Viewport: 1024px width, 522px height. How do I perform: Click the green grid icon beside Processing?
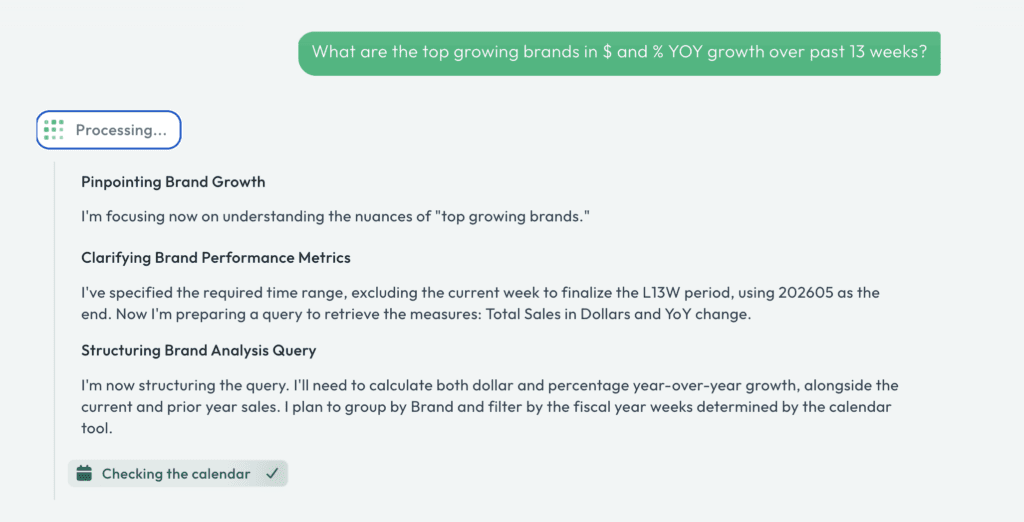tap(54, 129)
